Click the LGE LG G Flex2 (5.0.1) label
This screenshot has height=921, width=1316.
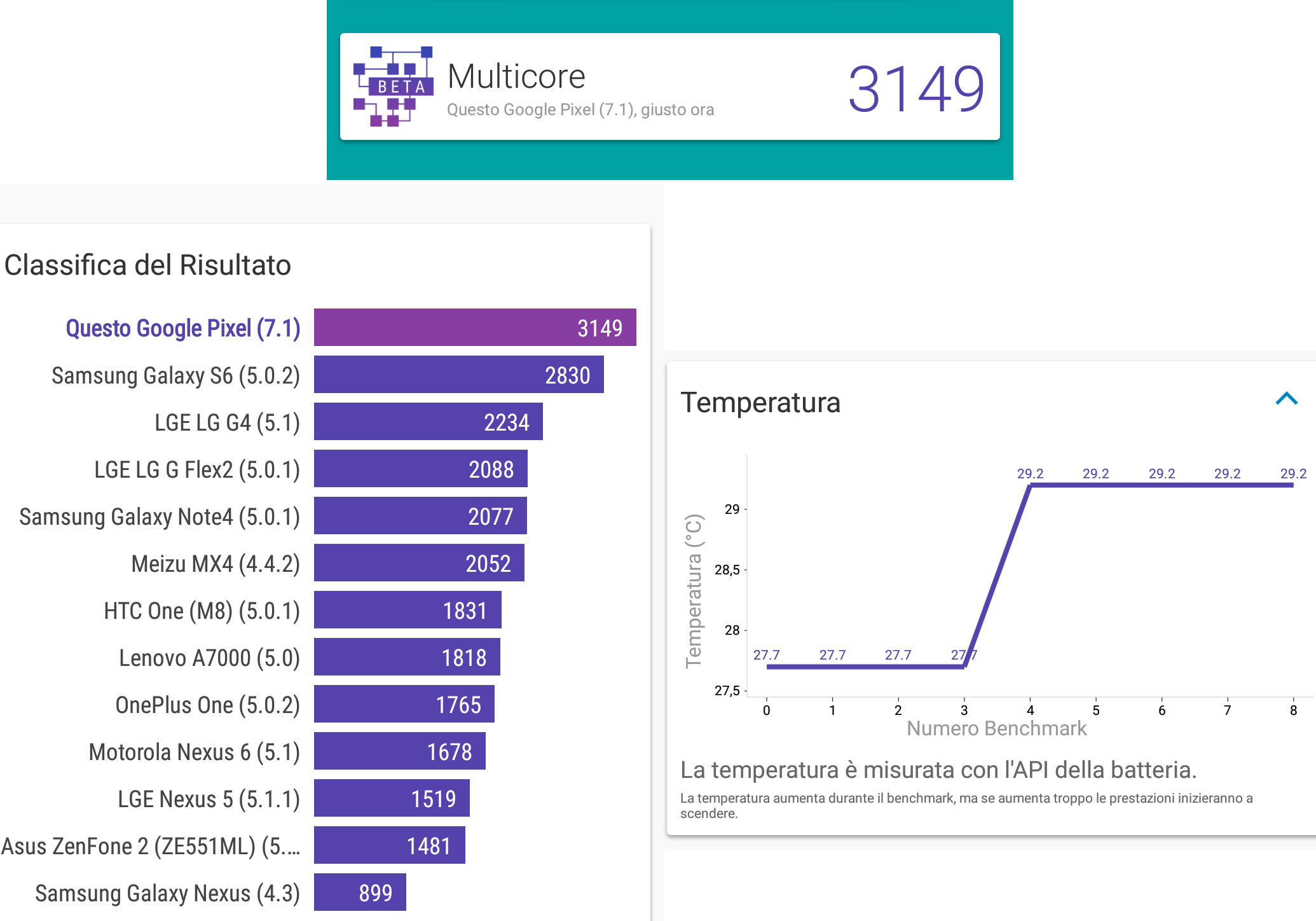(x=197, y=469)
